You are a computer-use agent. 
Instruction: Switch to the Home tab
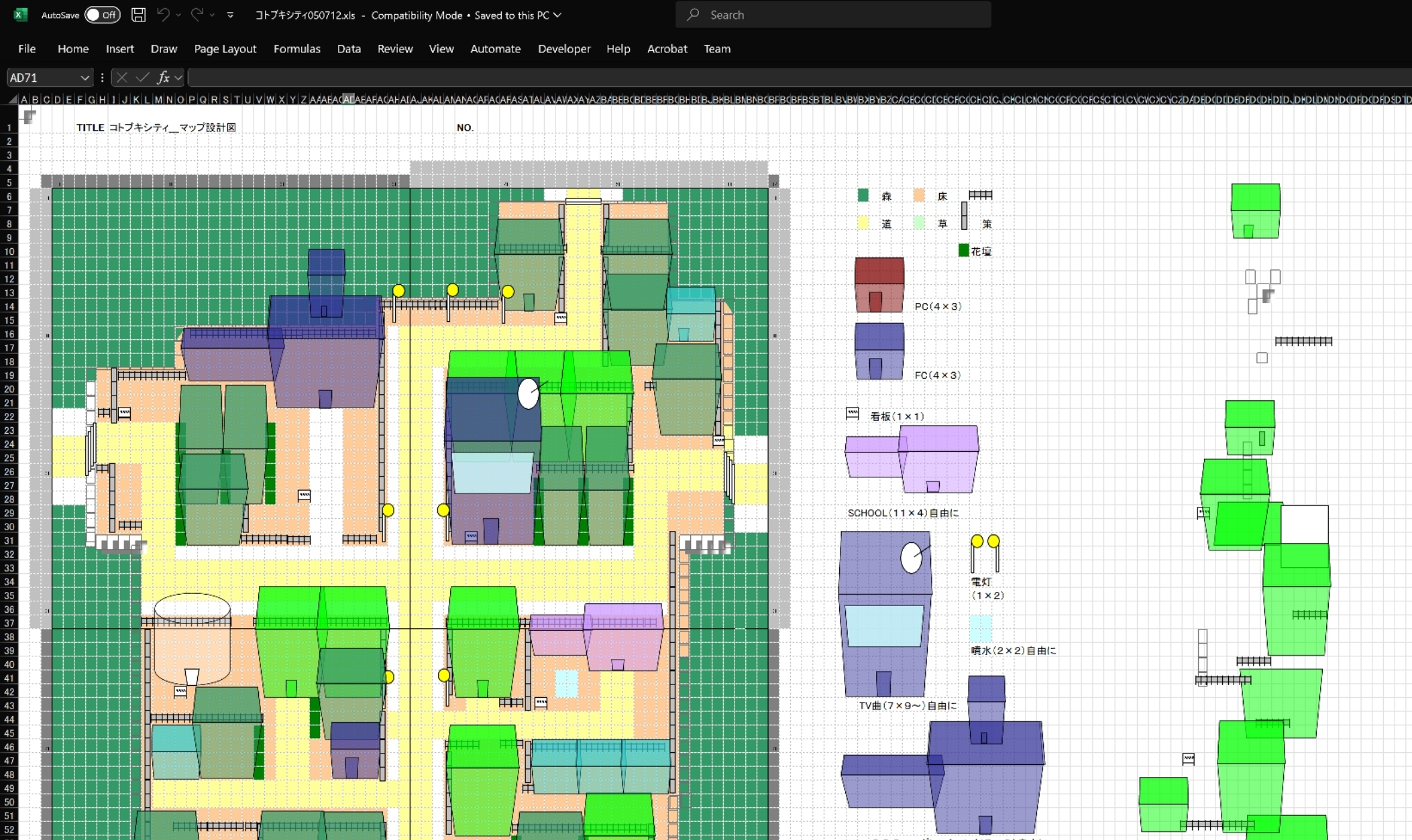[73, 48]
